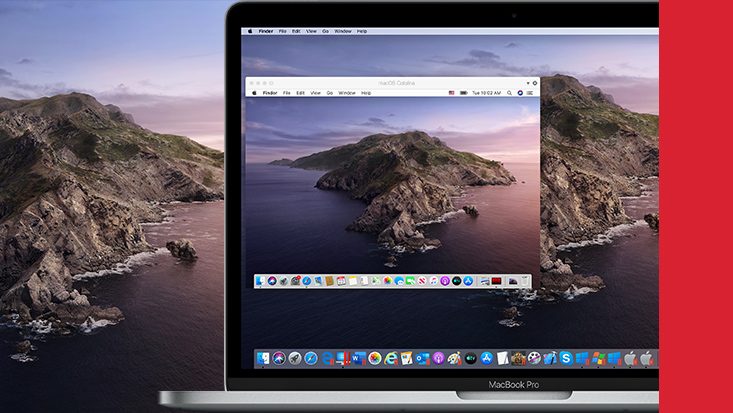Image resolution: width=733 pixels, height=413 pixels.
Task: Open Finder in the macOS Catalina window's dock
Action: tap(260, 281)
